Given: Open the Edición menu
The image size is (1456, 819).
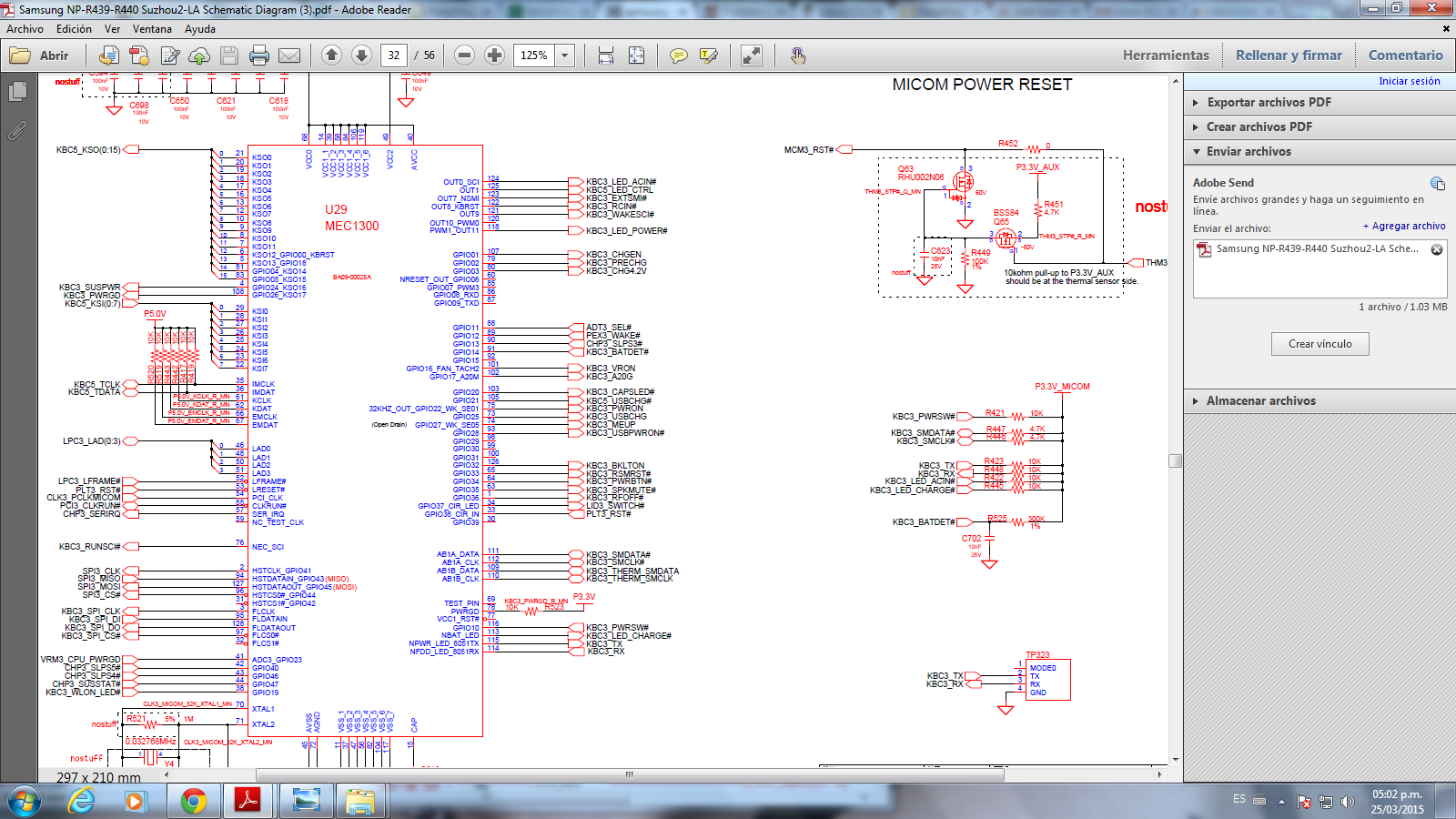Looking at the screenshot, I should (x=74, y=29).
